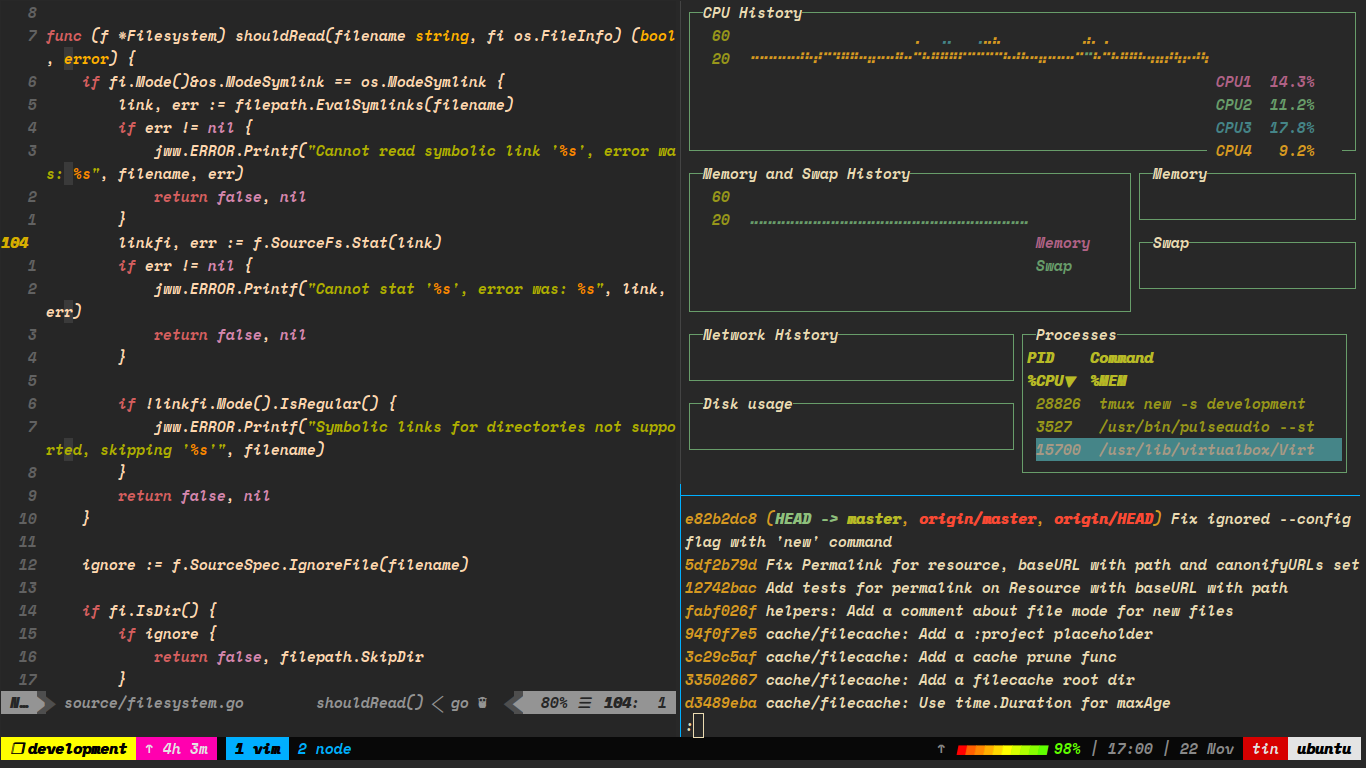Viewport: 1366px width, 768px height.
Task: Click return false, filepath.SkipDir line
Action: (x=289, y=657)
